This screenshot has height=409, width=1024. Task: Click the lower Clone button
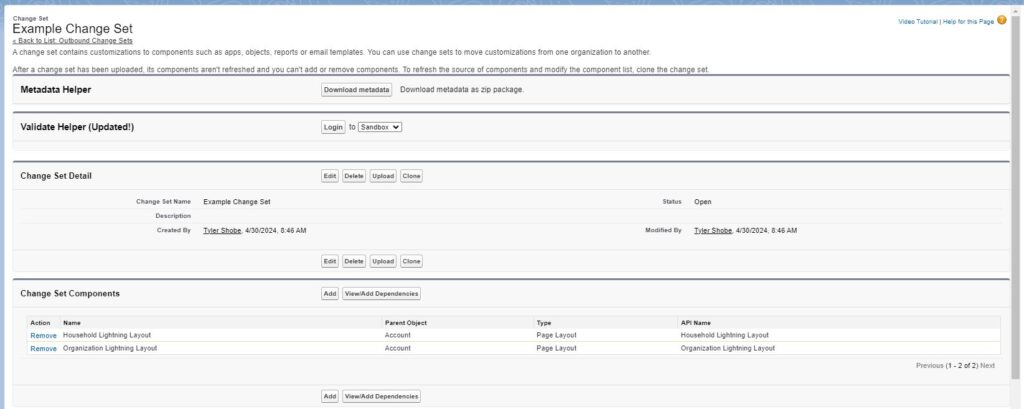click(x=411, y=261)
